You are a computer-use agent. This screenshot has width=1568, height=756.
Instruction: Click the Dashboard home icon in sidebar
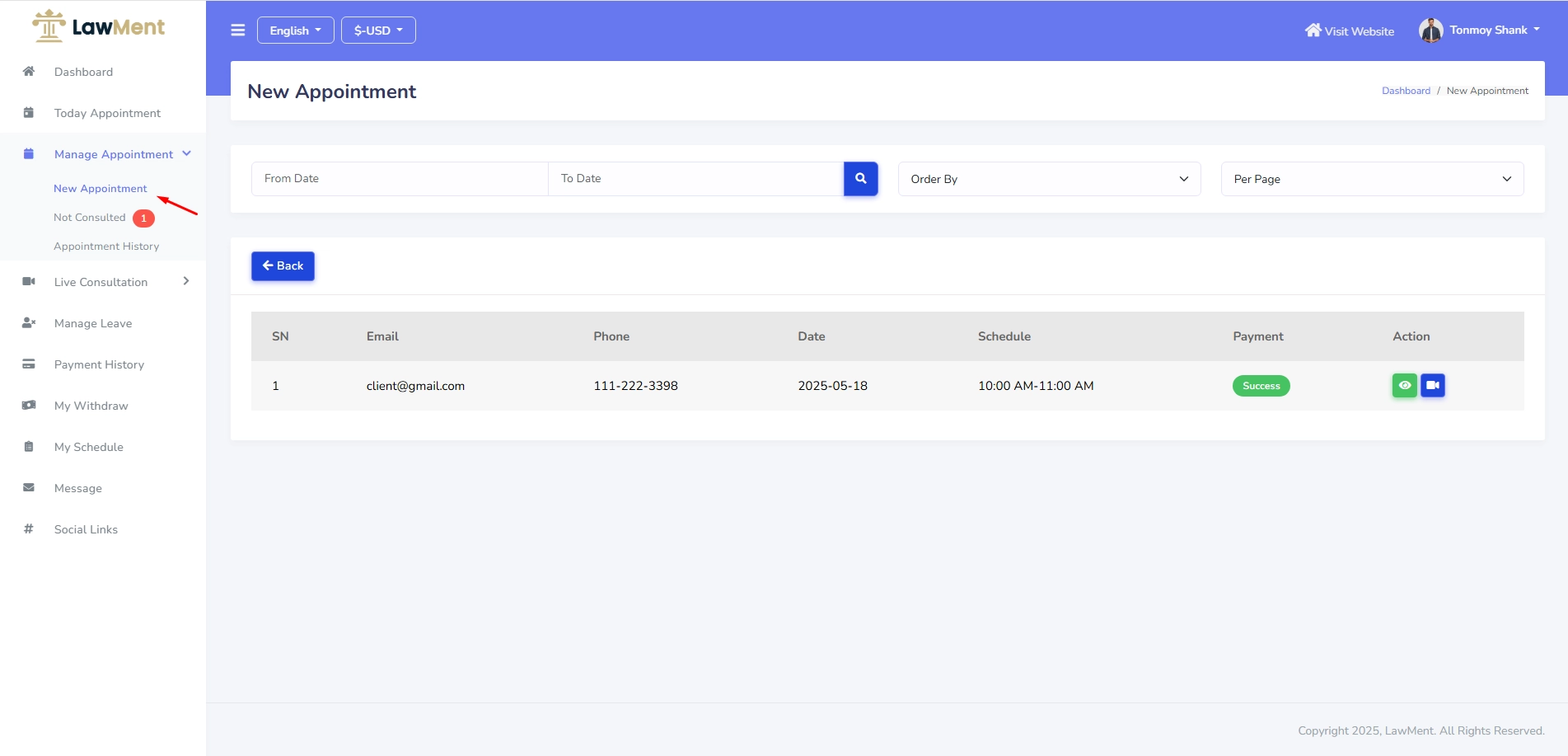[x=29, y=71]
